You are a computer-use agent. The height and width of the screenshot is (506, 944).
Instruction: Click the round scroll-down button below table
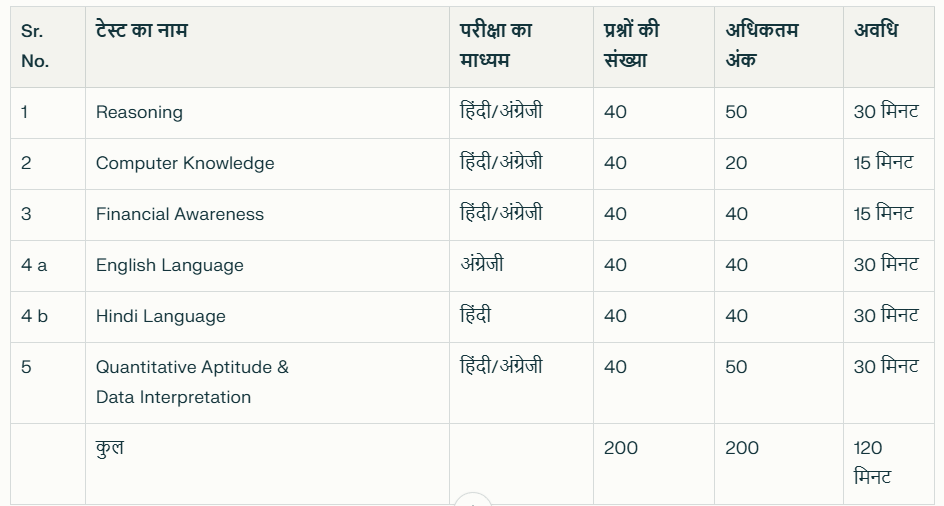tap(473, 501)
